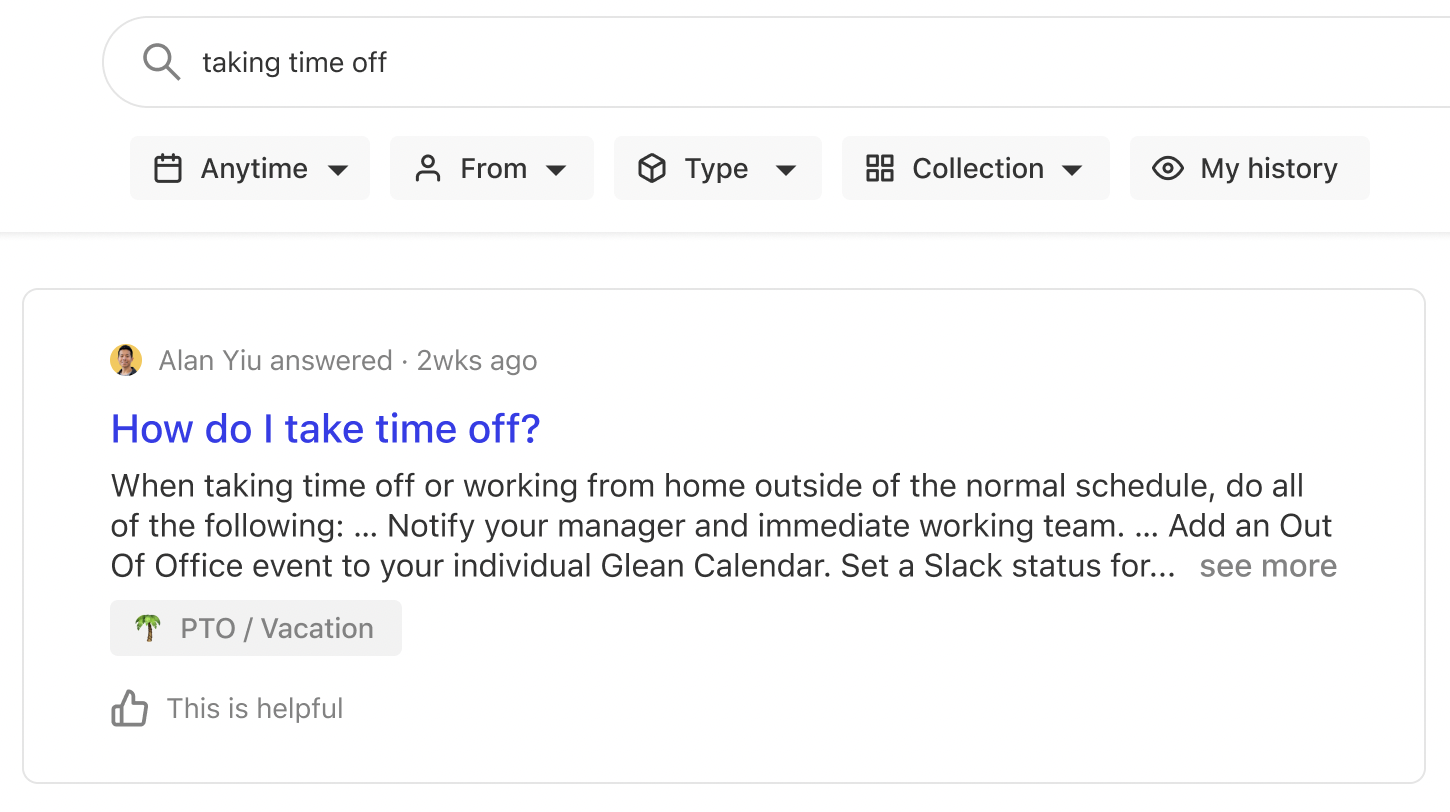This screenshot has width=1450, height=812.
Task: Expand the Collection dropdown
Action: click(975, 168)
